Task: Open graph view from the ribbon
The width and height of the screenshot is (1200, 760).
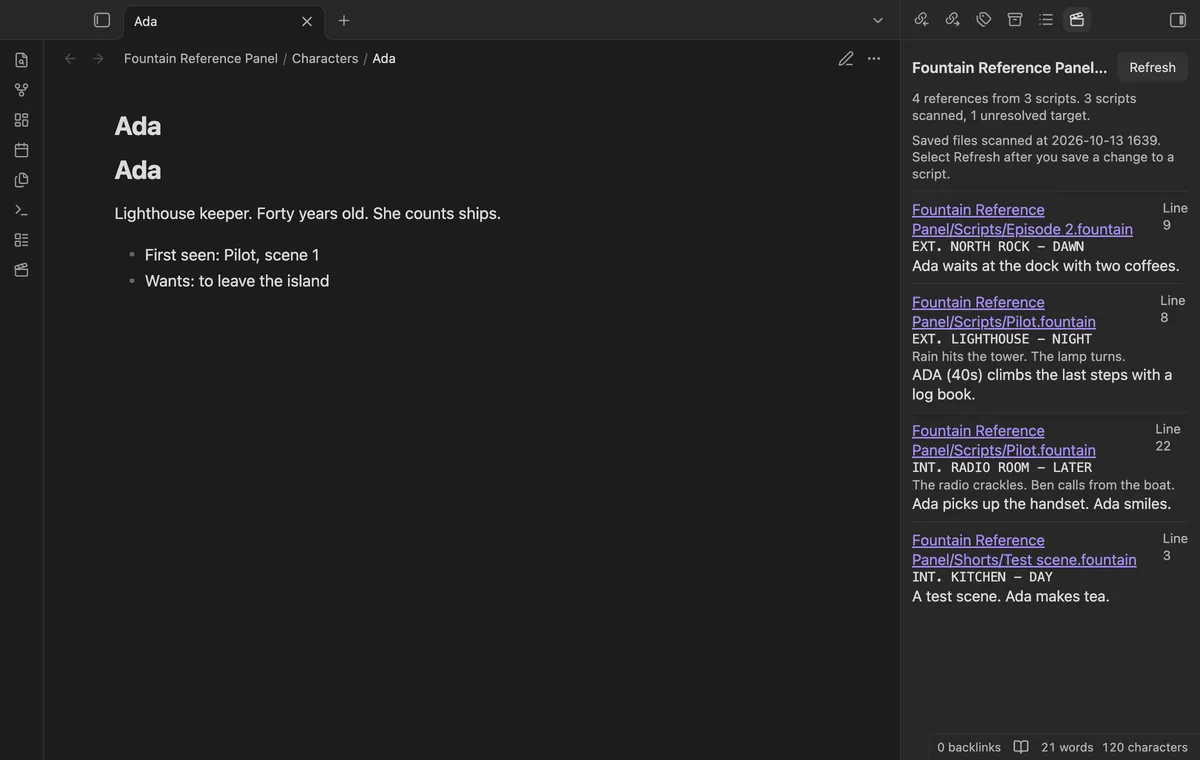Action: (x=21, y=90)
